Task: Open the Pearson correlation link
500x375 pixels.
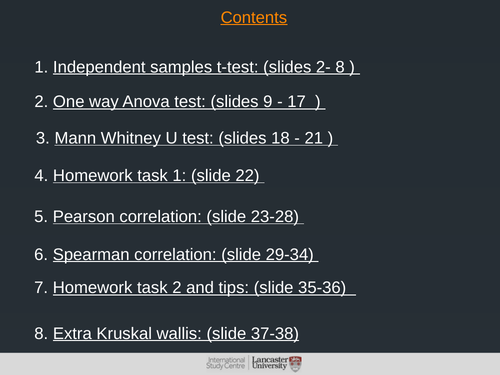Action: [178, 217]
